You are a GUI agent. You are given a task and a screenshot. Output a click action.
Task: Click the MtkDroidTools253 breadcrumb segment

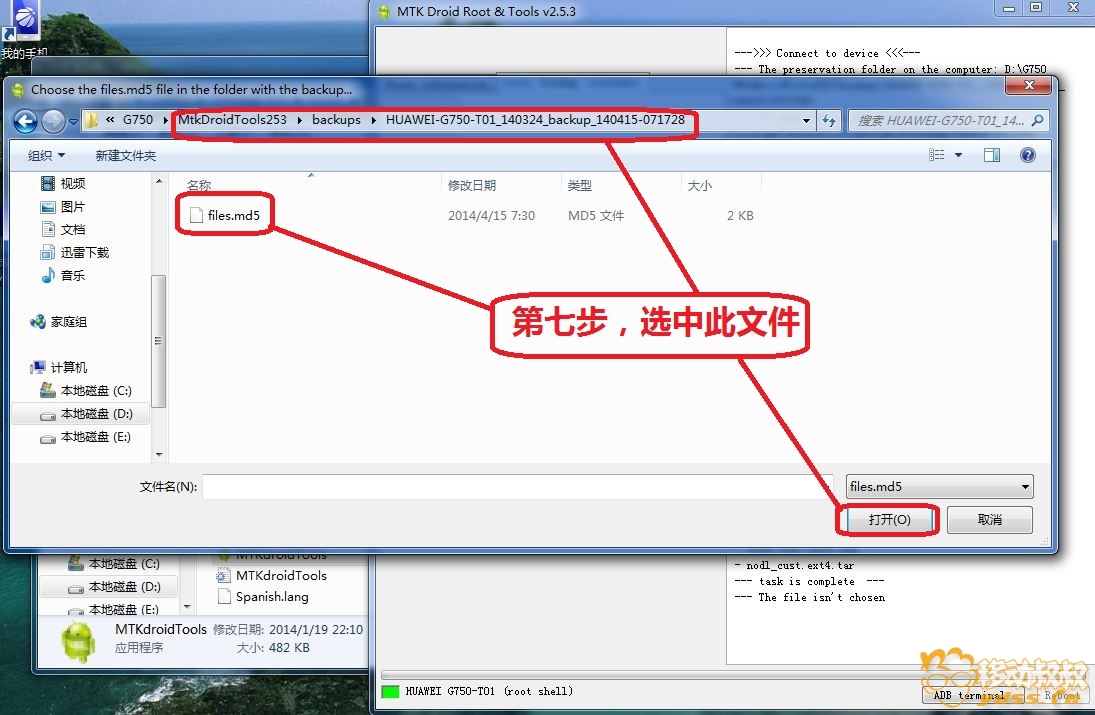[233, 120]
